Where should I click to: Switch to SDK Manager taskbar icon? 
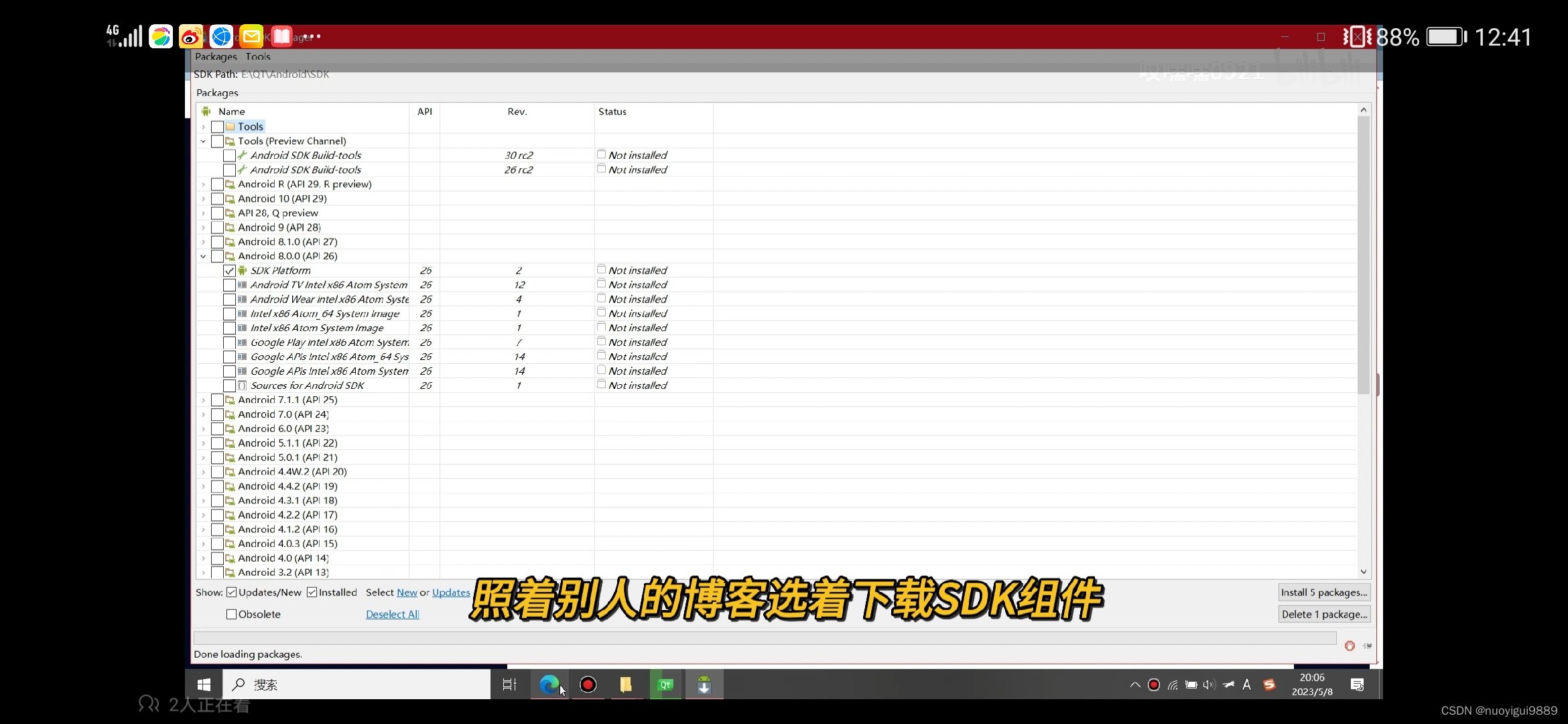point(704,684)
